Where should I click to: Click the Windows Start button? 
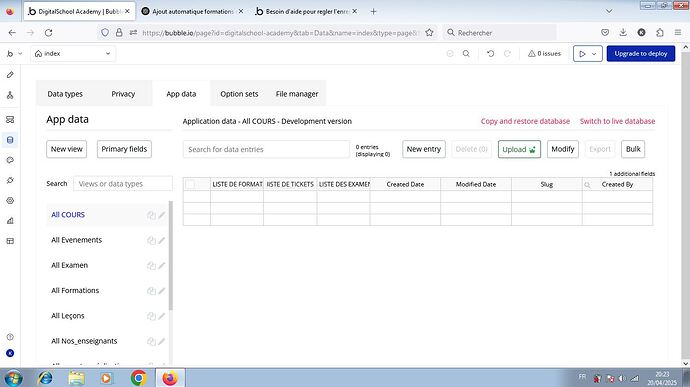[x=13, y=378]
